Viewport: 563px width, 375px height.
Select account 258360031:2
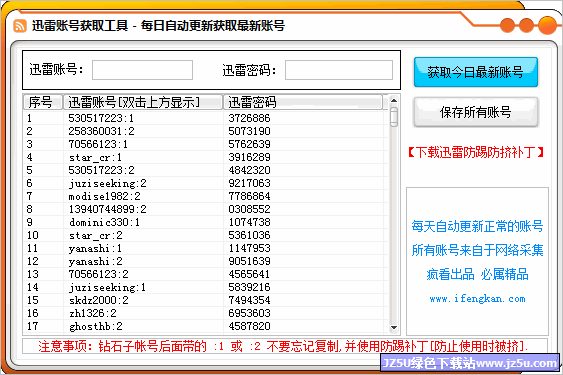coord(101,131)
